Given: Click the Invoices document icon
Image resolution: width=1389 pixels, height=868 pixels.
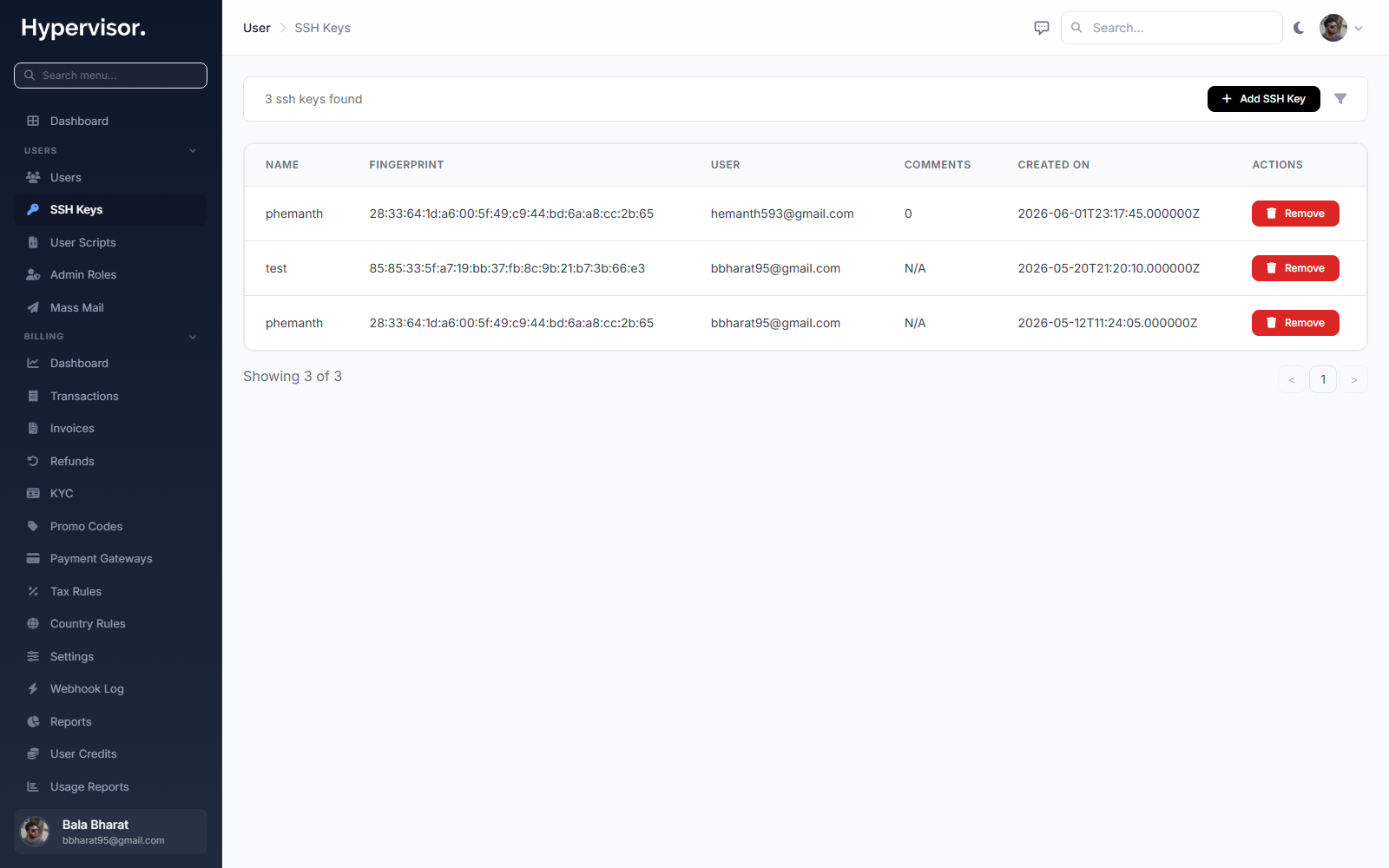Looking at the screenshot, I should pyautogui.click(x=33, y=428).
